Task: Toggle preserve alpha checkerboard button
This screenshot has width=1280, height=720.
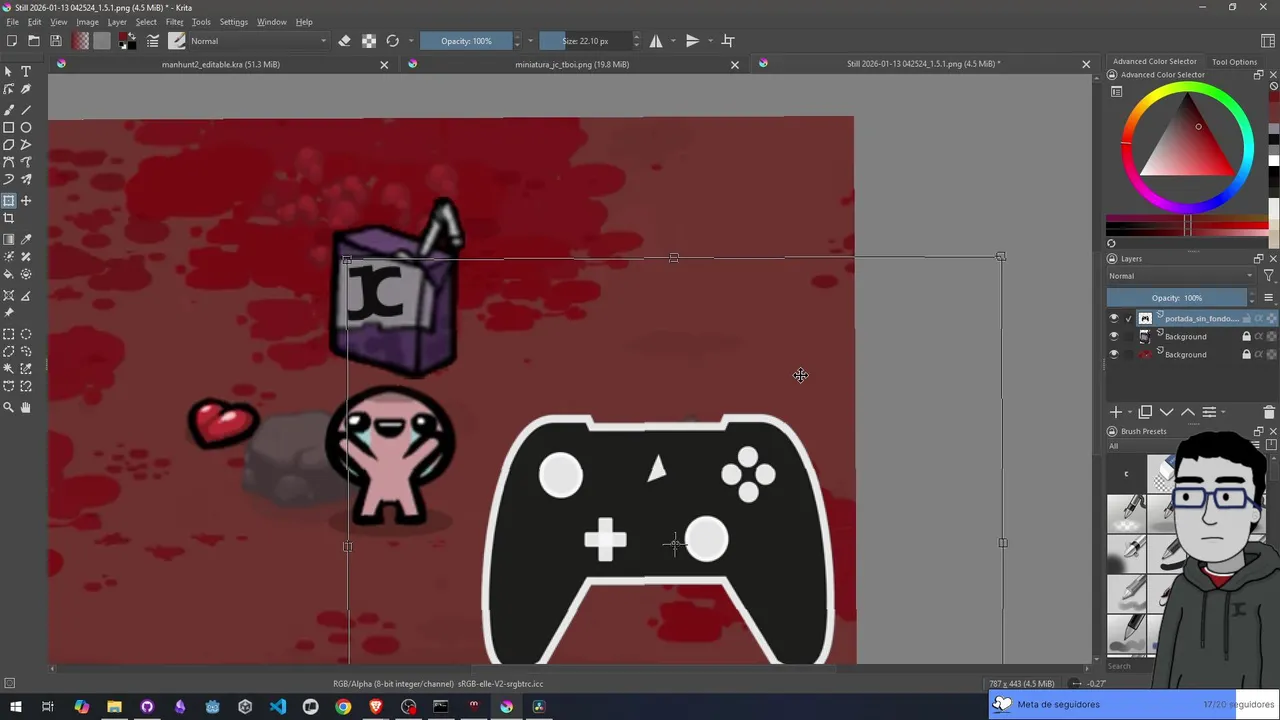Action: (369, 41)
